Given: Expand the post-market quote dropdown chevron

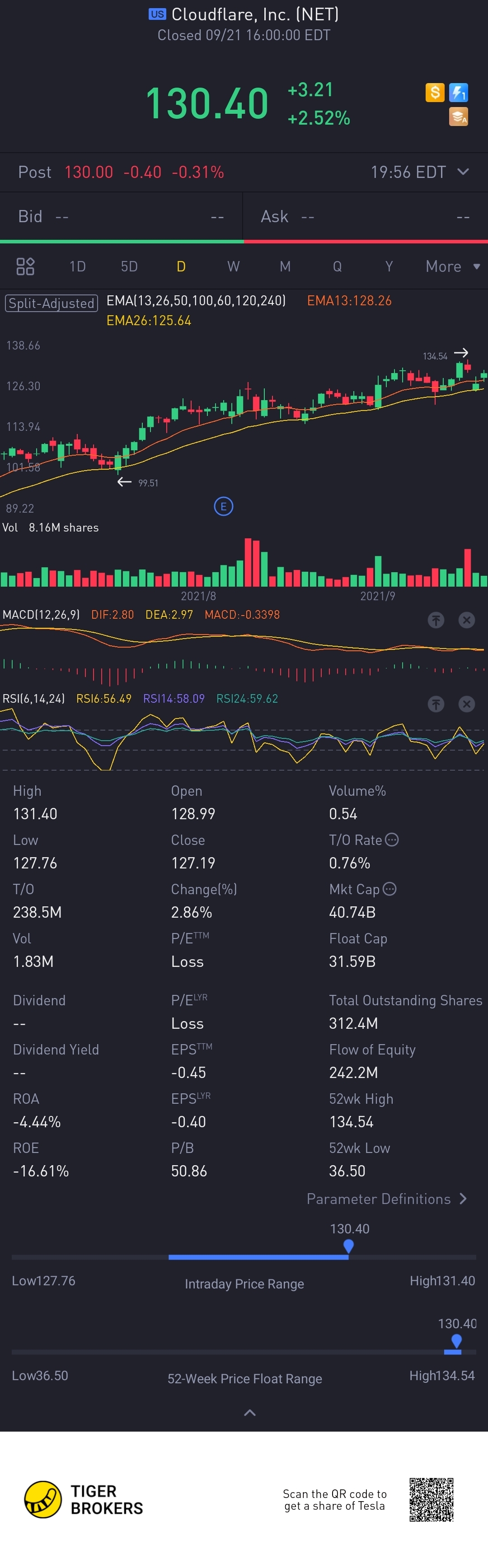Looking at the screenshot, I should (463, 172).
